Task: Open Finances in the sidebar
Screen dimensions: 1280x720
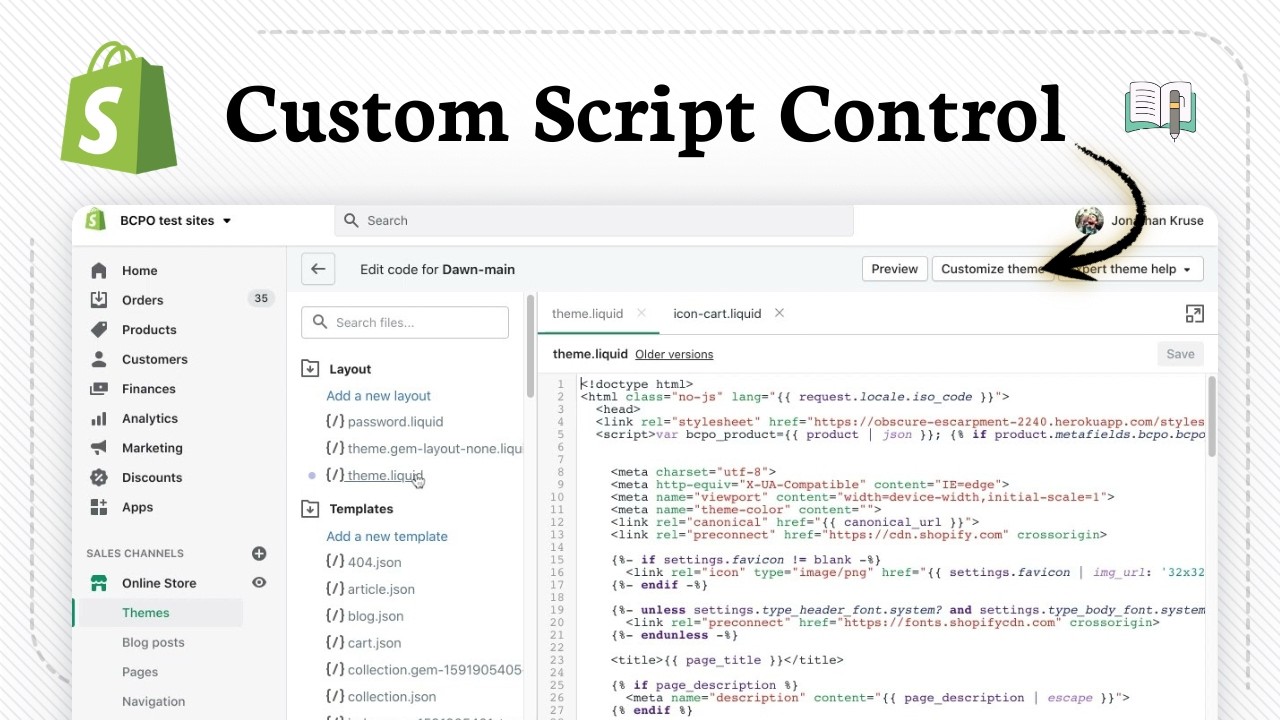Action: (x=148, y=388)
